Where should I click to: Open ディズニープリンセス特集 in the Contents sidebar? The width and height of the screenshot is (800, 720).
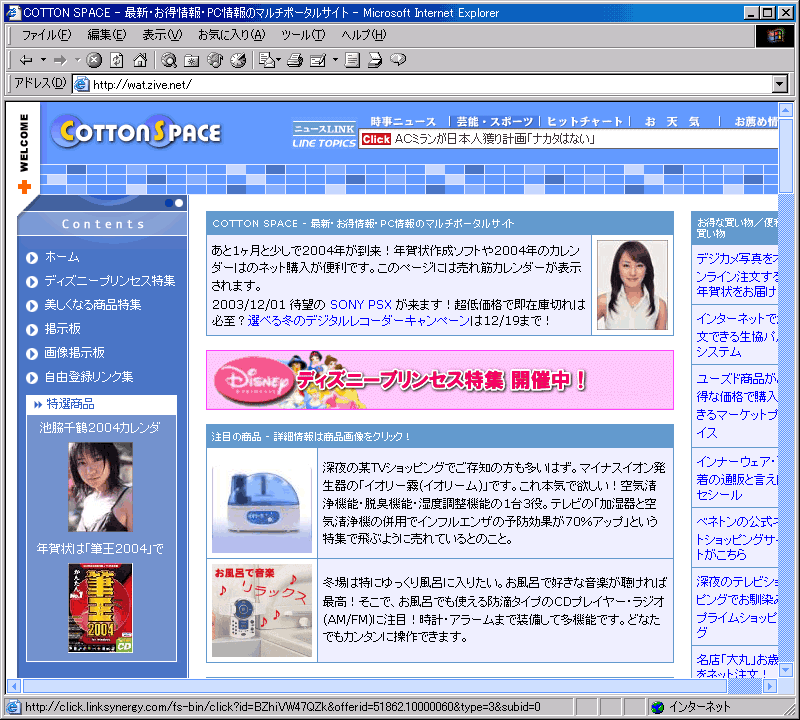coord(110,281)
